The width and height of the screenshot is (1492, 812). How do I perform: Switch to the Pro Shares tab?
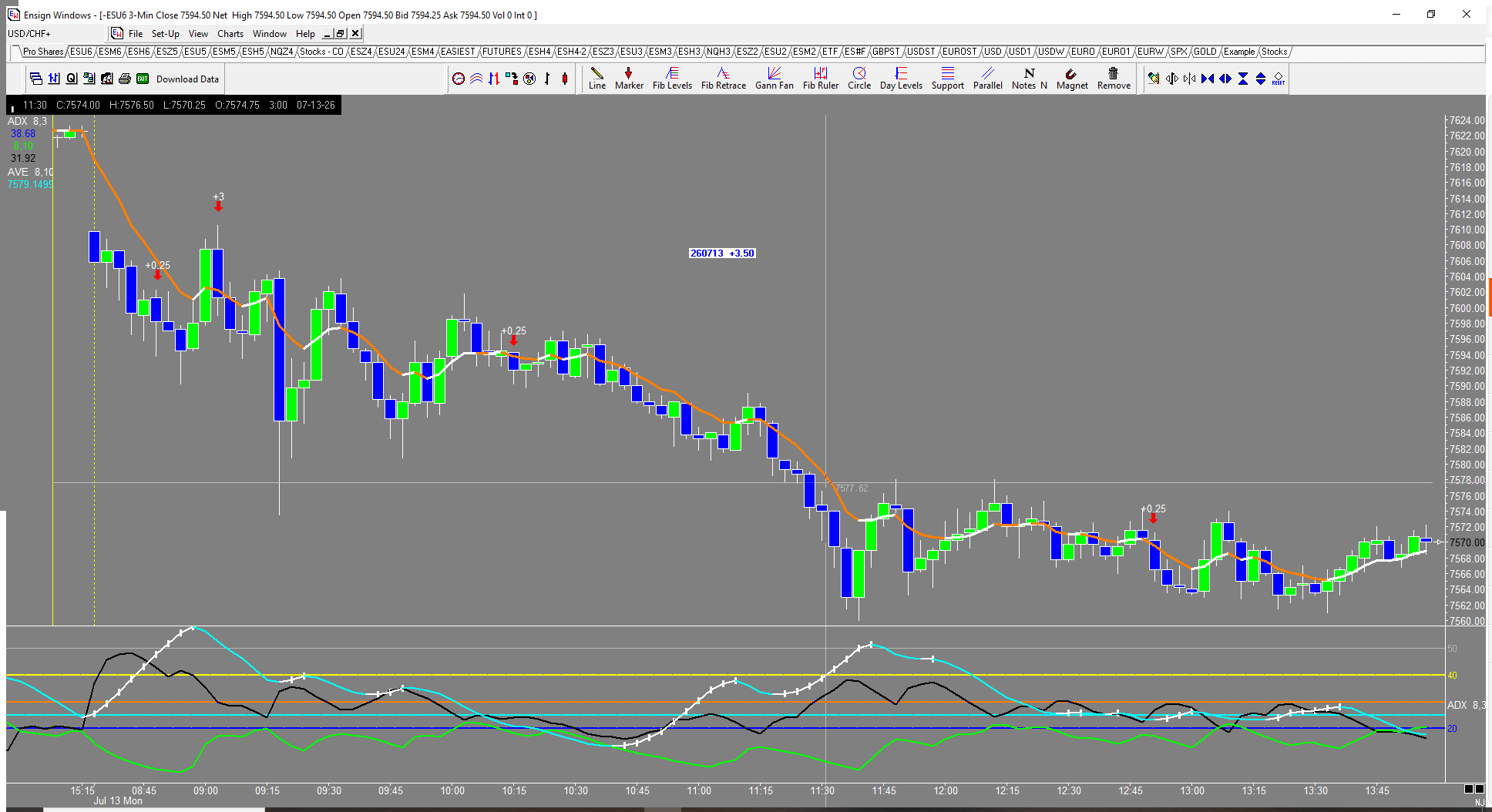point(42,52)
